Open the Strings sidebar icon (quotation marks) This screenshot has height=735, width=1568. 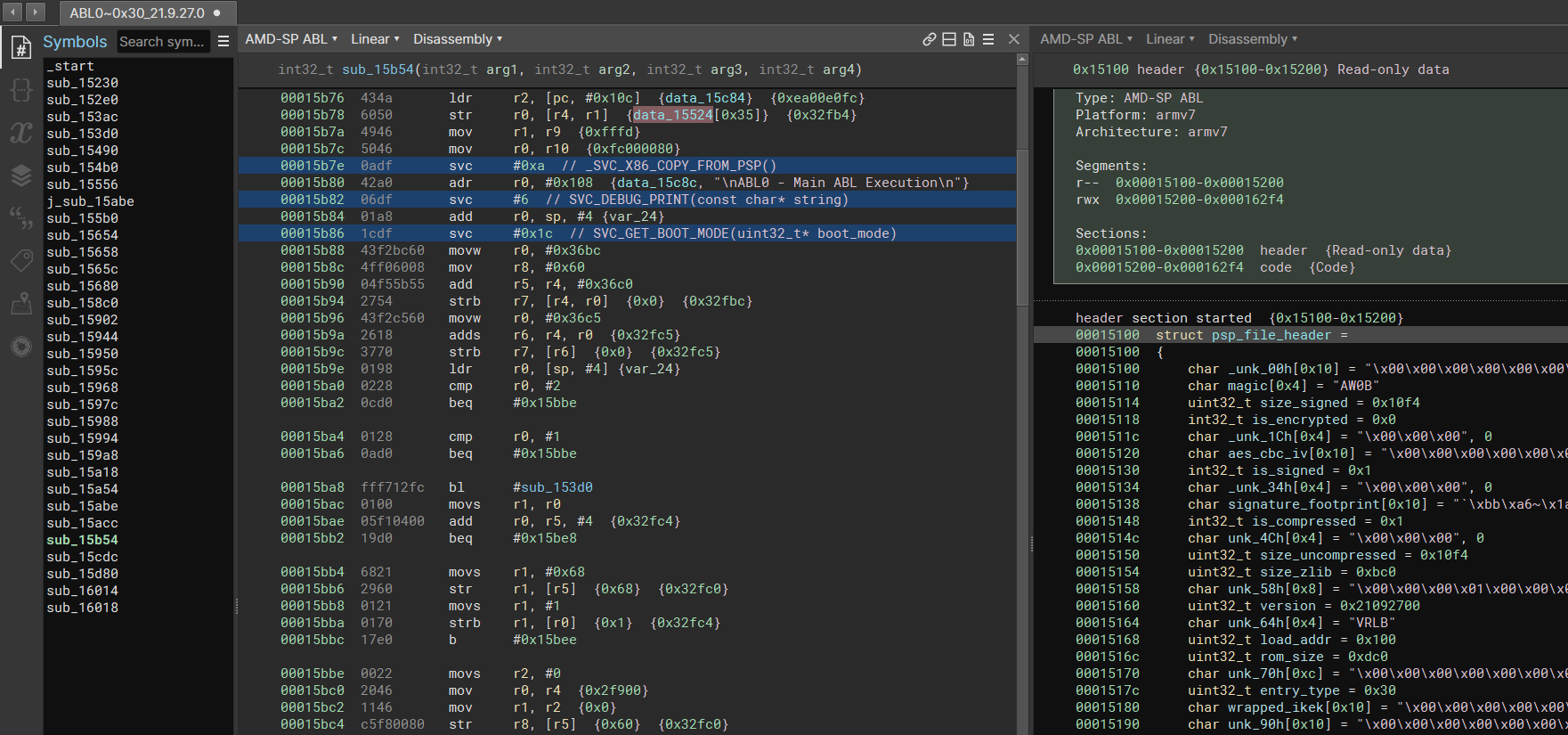(20, 217)
